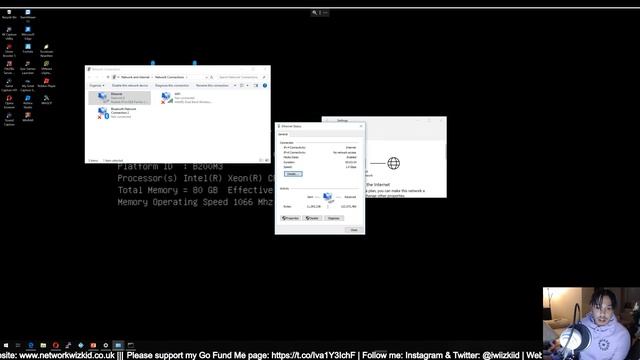
Task: Open the Driver Booster desktop shortcut
Action: pyautogui.click(x=9, y=51)
